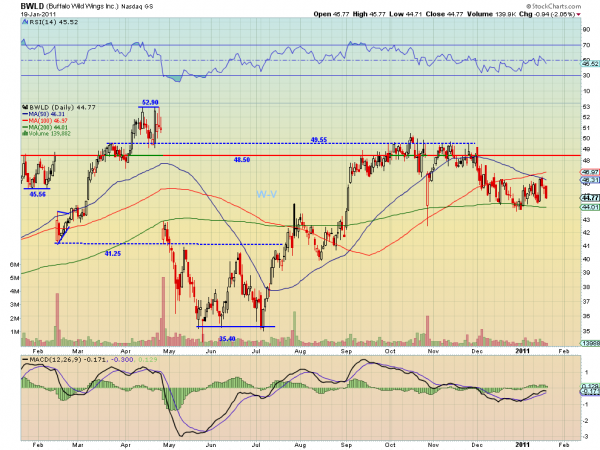Click the StockCharts.com attribution label
This screenshot has width=600, height=450.
click(x=553, y=6)
